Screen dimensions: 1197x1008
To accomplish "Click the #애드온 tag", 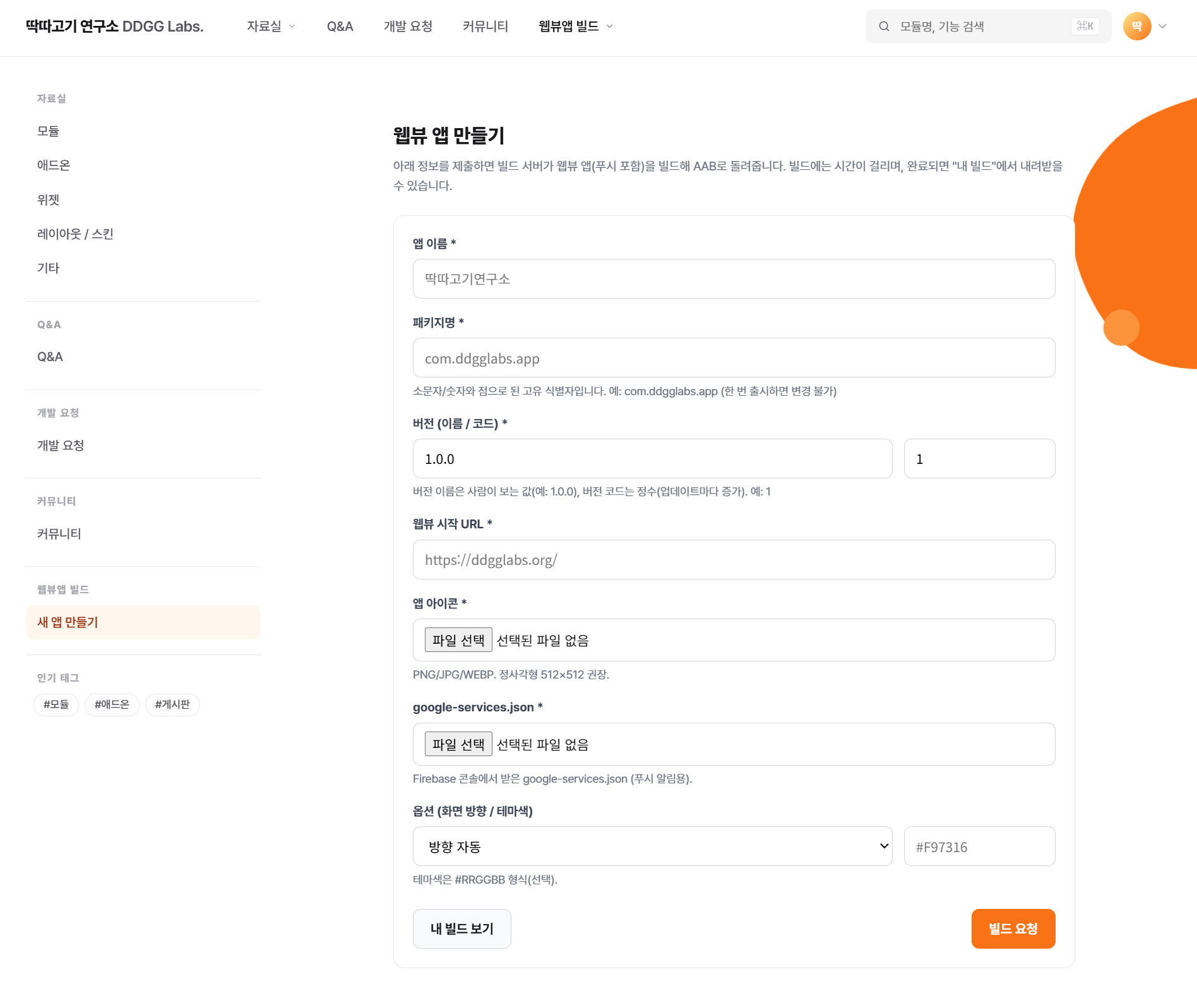I will [x=112, y=705].
